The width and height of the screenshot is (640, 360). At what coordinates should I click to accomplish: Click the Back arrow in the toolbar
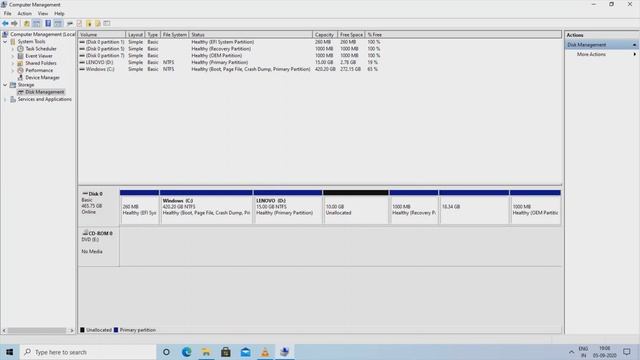5,24
